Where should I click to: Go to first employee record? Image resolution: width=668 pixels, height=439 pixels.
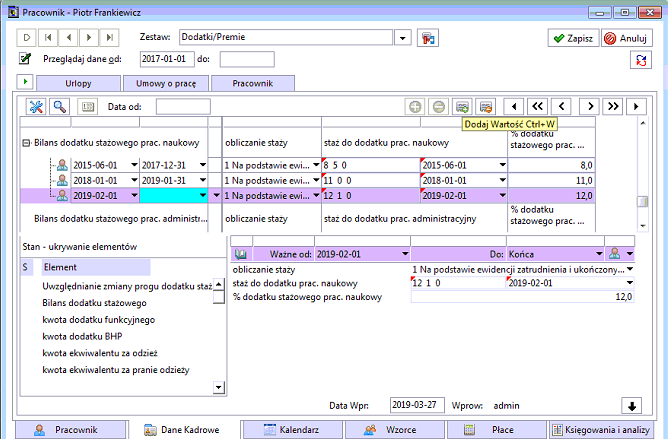pos(48,38)
